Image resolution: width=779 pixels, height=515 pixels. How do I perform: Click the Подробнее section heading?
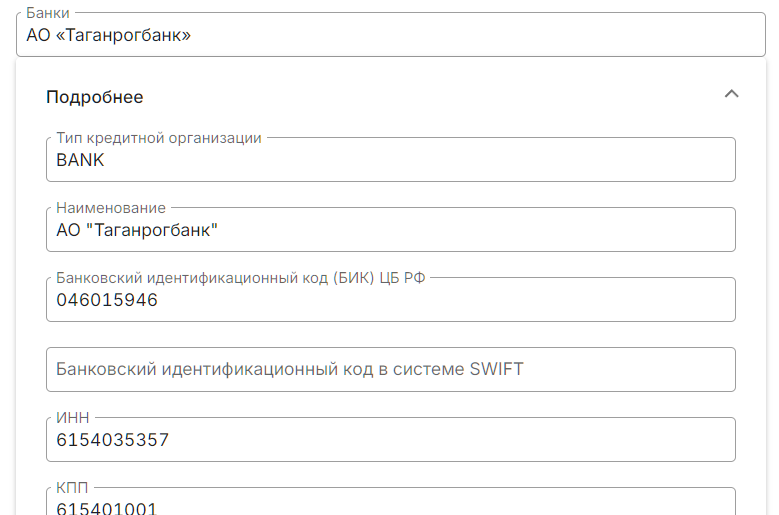95,97
